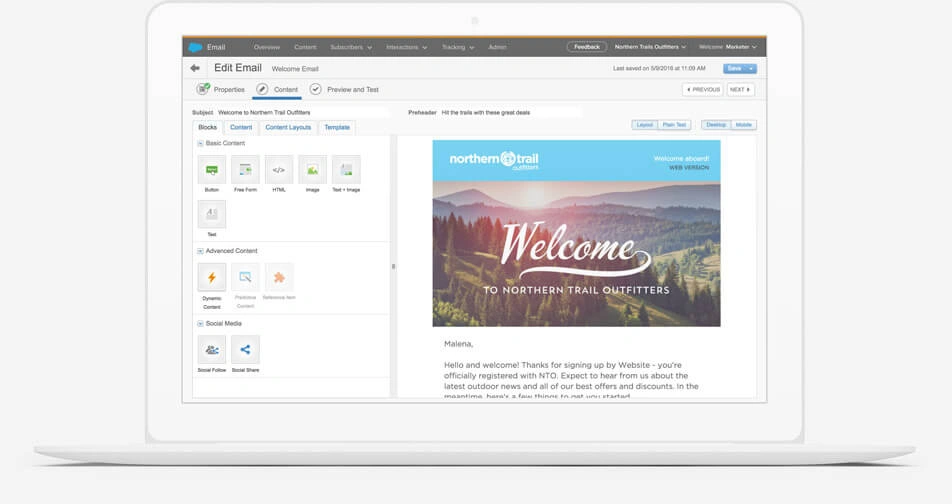The width and height of the screenshot is (952, 504).
Task: Click the 'Welcome aboard!' header text
Action: tap(681, 158)
